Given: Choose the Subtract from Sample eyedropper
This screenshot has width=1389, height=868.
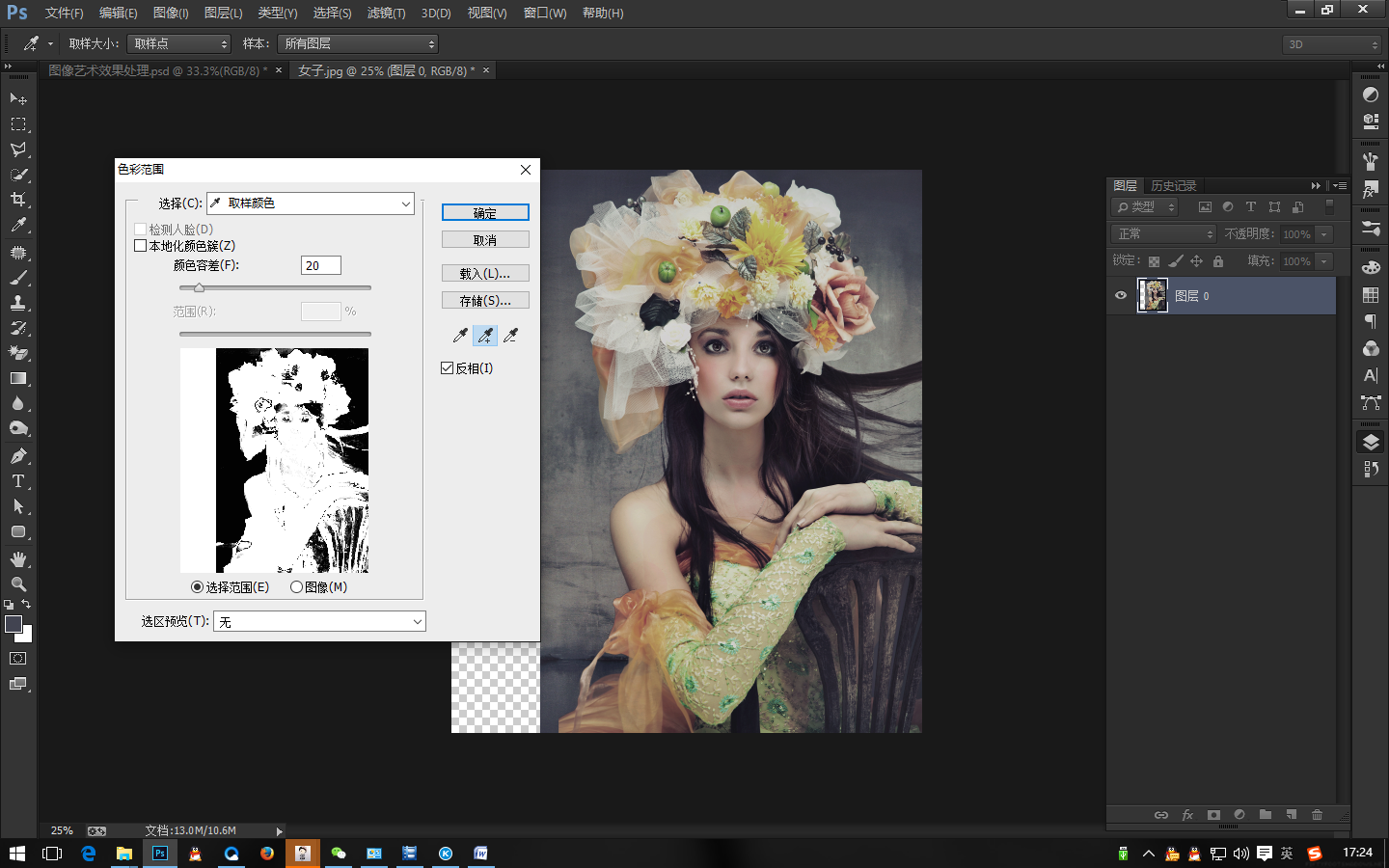Looking at the screenshot, I should tap(510, 336).
